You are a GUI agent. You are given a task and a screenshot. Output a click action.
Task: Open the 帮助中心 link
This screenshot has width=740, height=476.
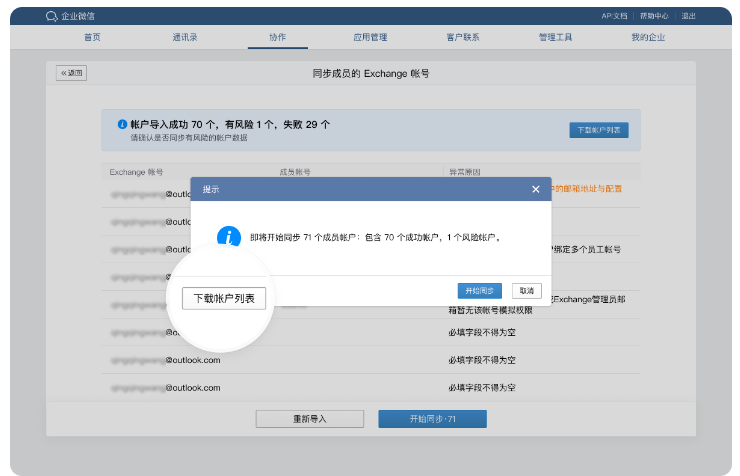pyautogui.click(x=654, y=16)
